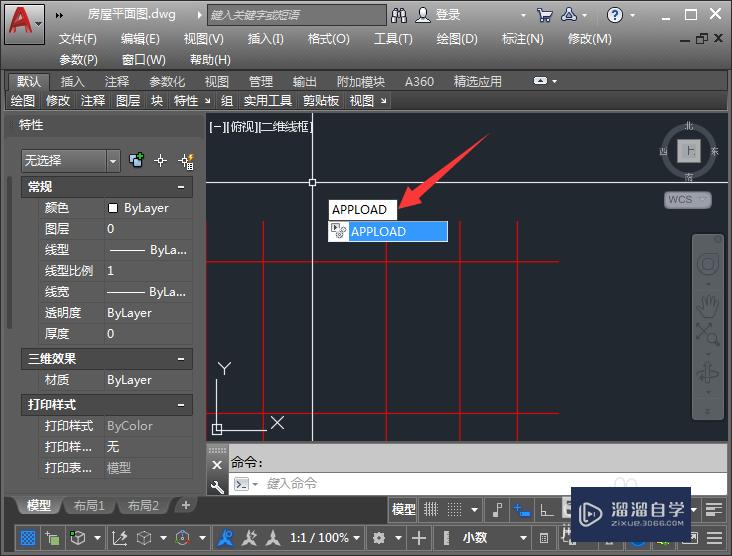
Task: Close the command line window
Action: pos(217,465)
